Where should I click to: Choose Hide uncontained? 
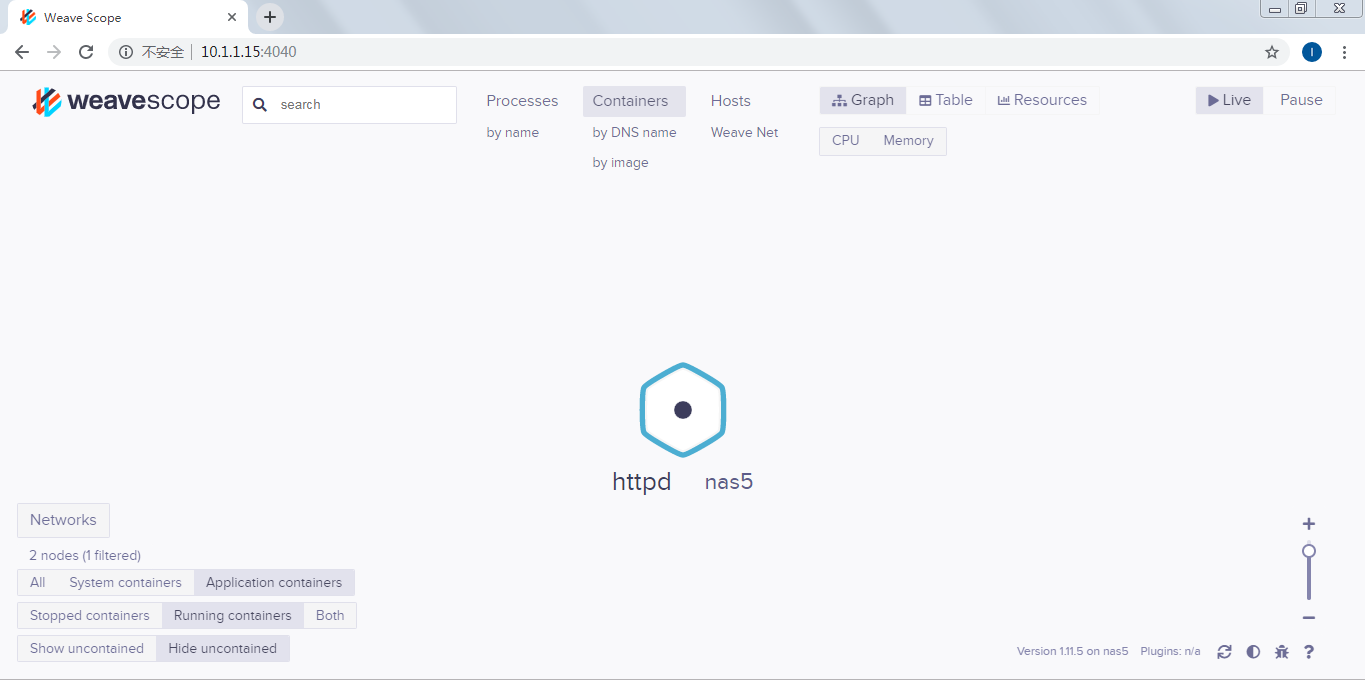[223, 649]
